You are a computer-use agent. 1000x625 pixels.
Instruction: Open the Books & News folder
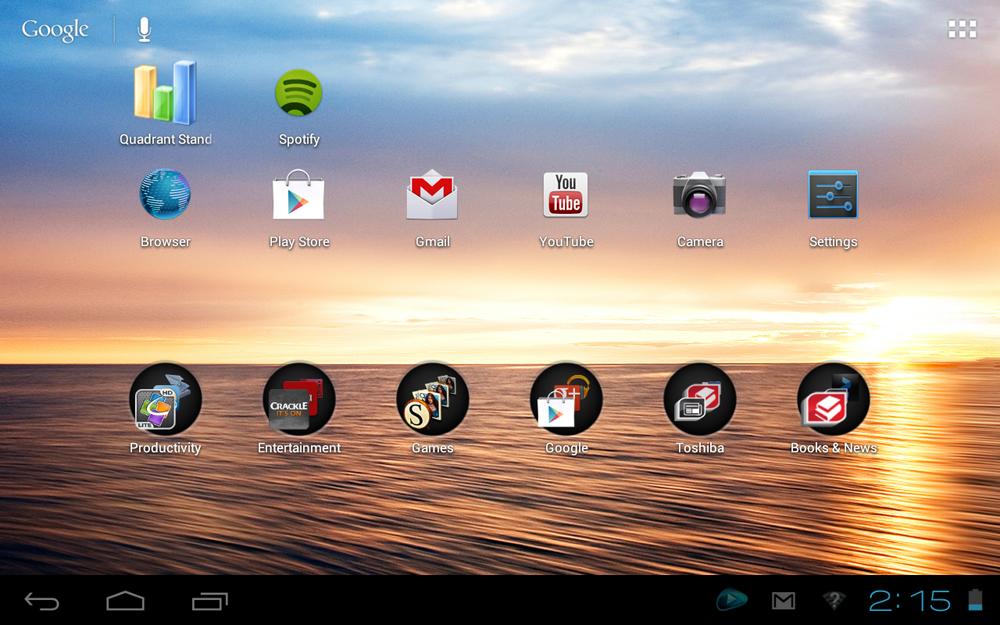coord(833,400)
